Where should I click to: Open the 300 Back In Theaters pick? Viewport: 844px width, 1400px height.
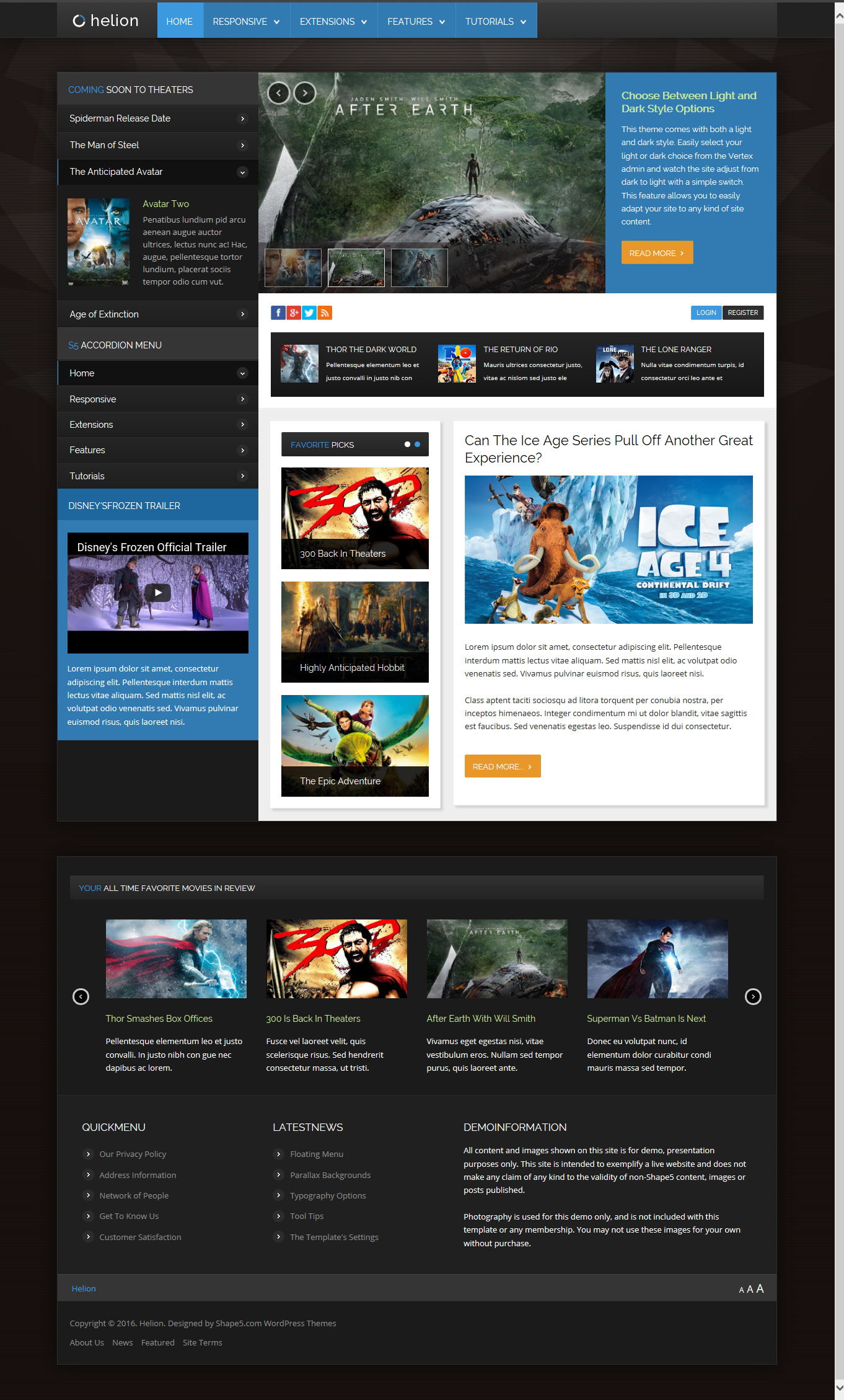tap(355, 518)
